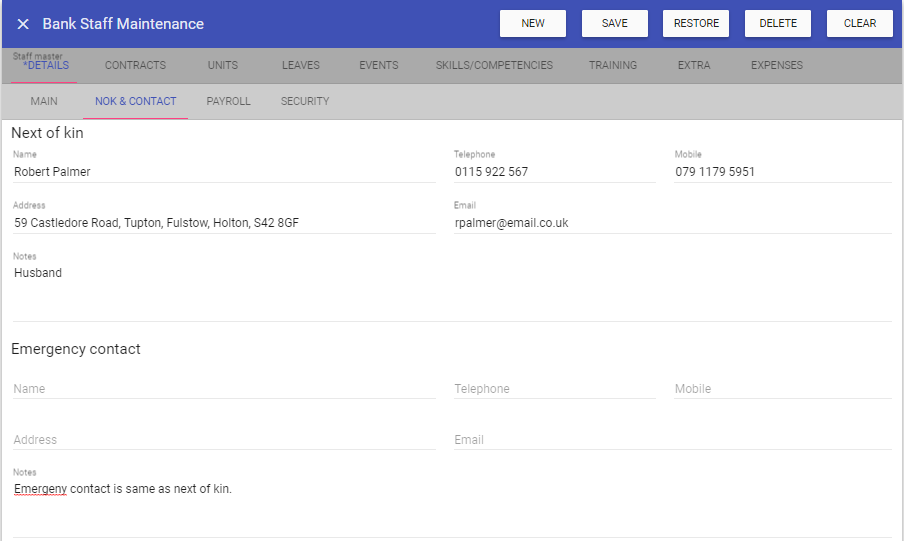Click the emergency contact Name field
The width and height of the screenshot is (904, 541).
(224, 389)
